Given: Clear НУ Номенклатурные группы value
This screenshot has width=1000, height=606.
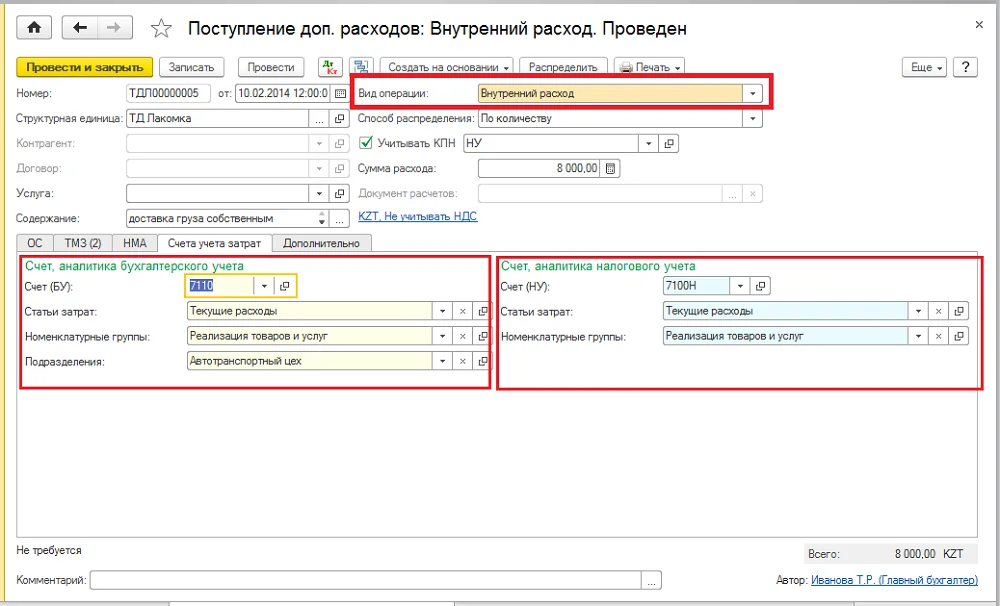Looking at the screenshot, I should (938, 336).
